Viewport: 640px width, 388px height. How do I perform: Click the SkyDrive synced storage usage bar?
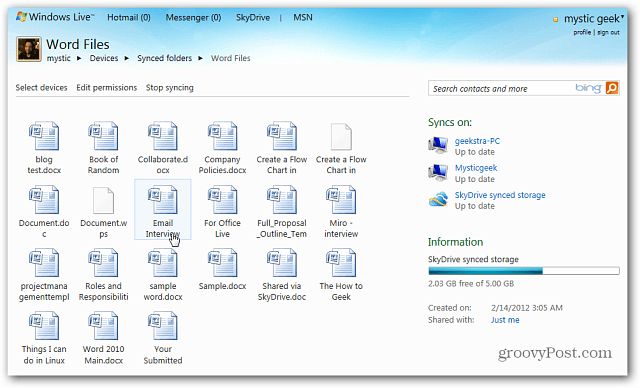524,270
